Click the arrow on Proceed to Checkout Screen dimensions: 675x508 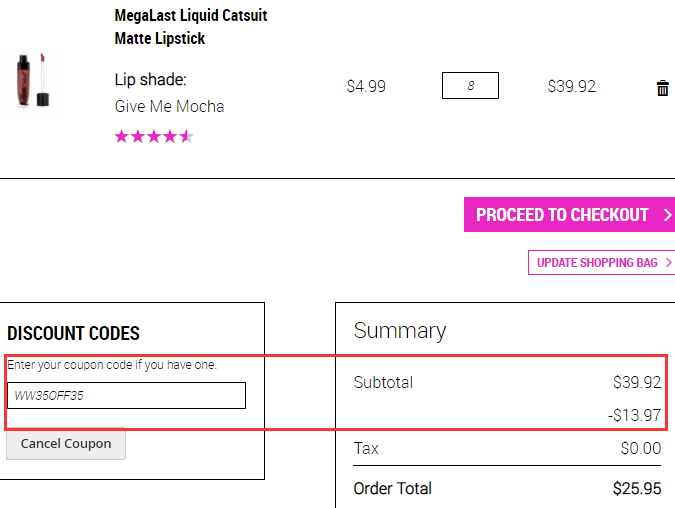pyautogui.click(x=667, y=214)
